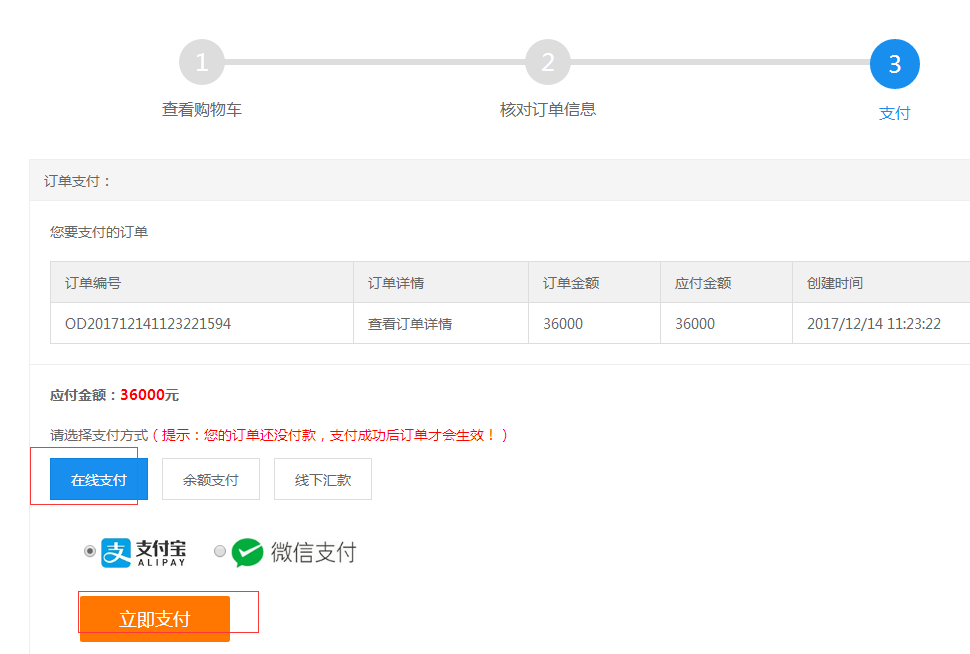Switch to the 在线支付 tab
970x654 pixels.
[99, 479]
